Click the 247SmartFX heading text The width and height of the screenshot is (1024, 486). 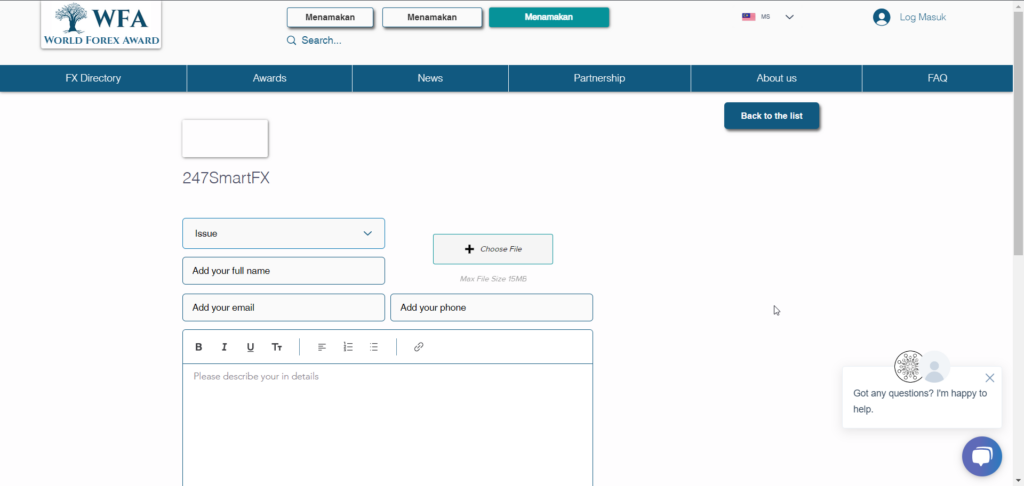[x=226, y=178]
